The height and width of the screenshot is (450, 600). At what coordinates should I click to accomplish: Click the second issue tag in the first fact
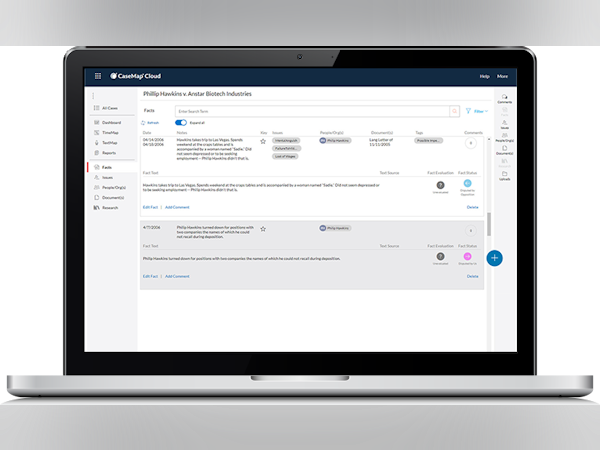tap(287, 148)
